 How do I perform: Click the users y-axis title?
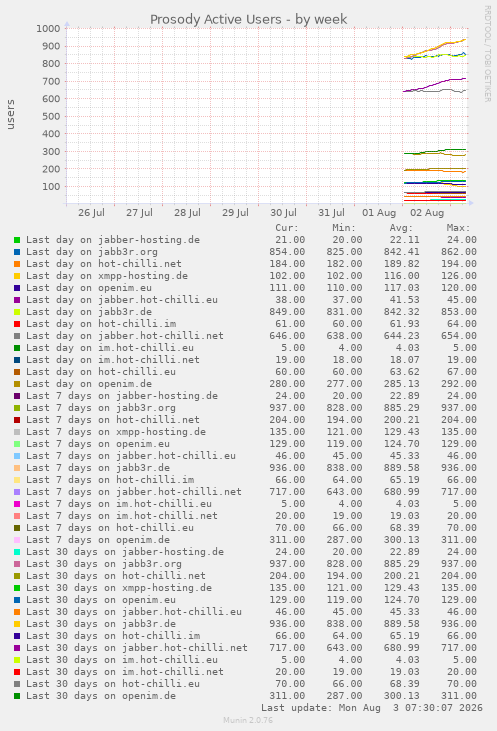click(x=10, y=114)
